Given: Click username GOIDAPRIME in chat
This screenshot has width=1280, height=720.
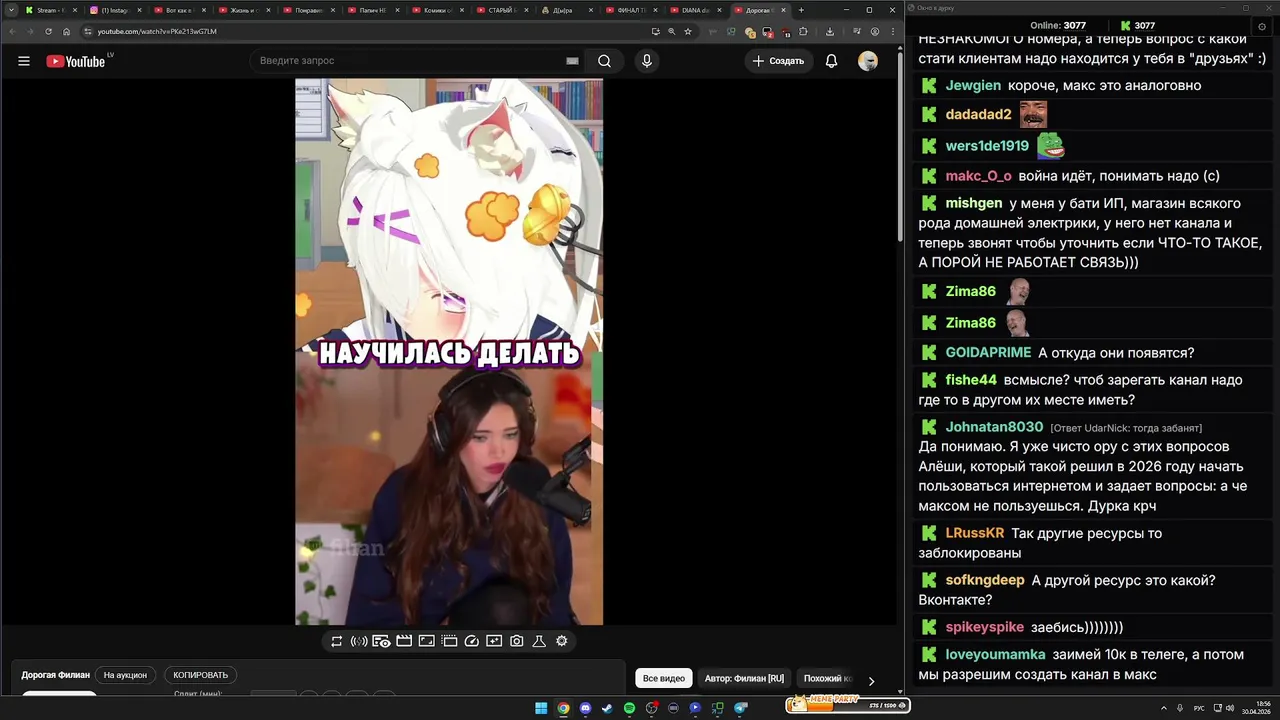Looking at the screenshot, I should [x=988, y=353].
